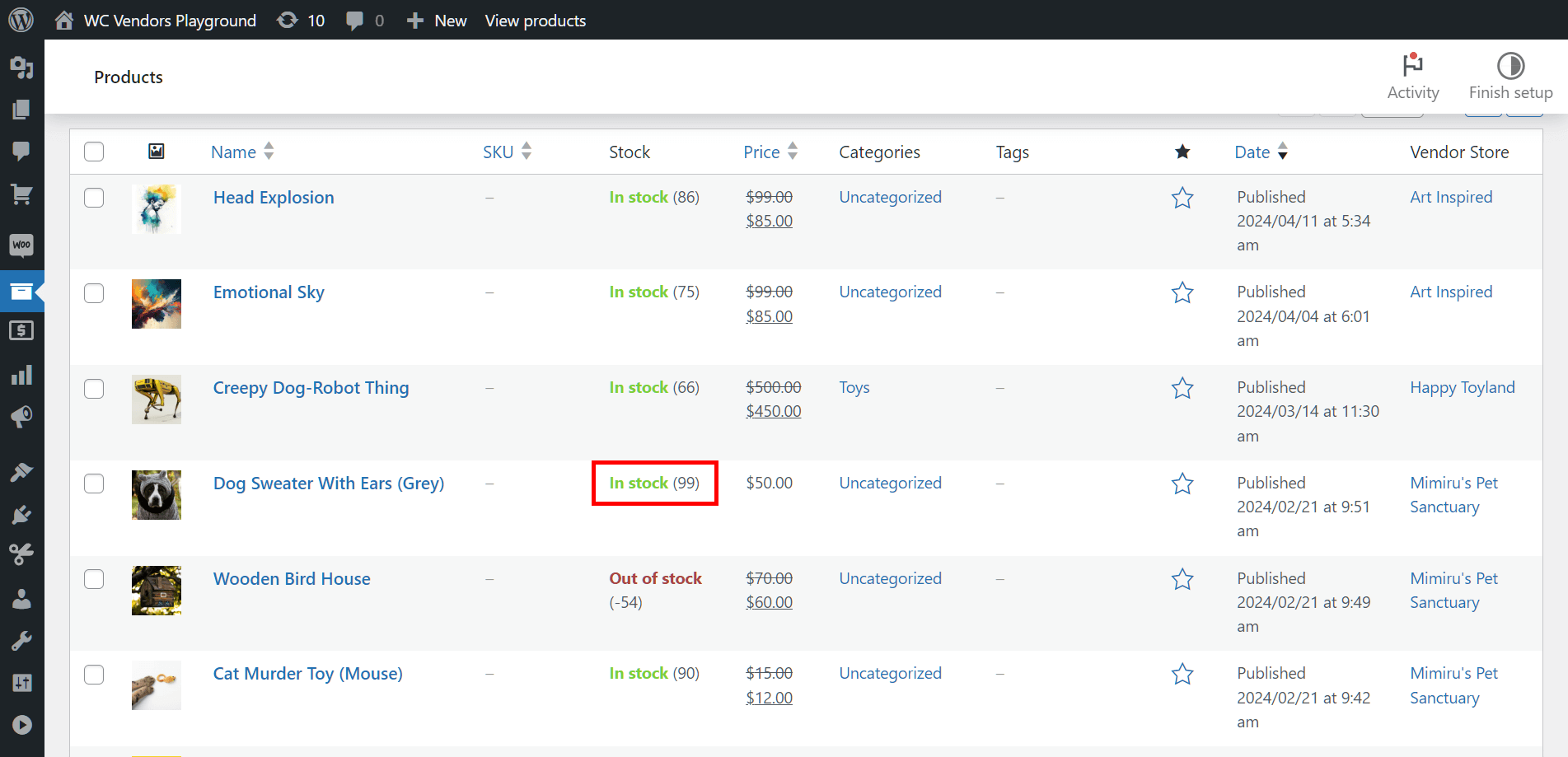Toggle featured star for Creepy Dog-Robot Thing
Screen dimensions: 1568x757
click(1182, 388)
